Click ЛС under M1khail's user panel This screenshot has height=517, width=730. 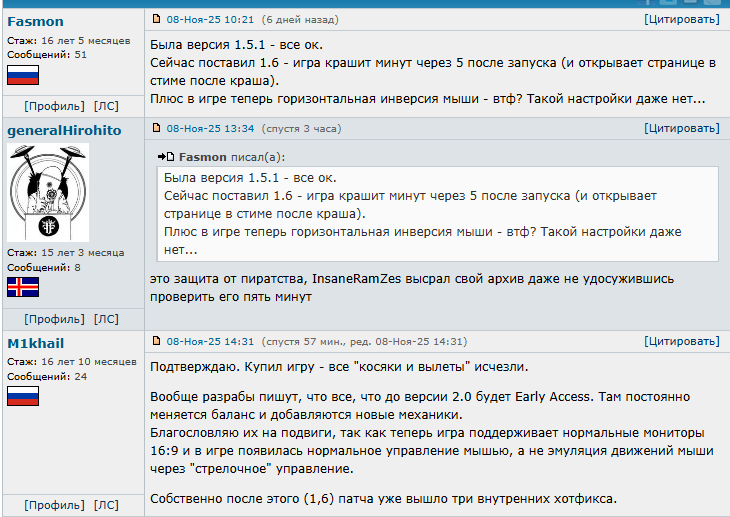[106, 504]
